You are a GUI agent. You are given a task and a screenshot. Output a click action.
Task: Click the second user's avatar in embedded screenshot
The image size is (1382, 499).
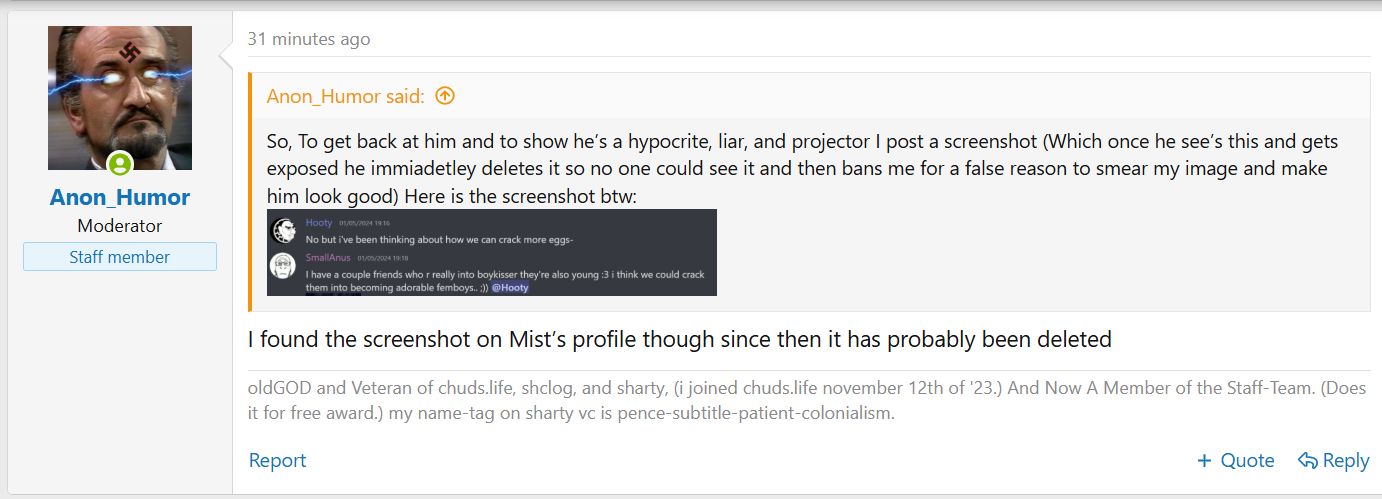pyautogui.click(x=283, y=266)
